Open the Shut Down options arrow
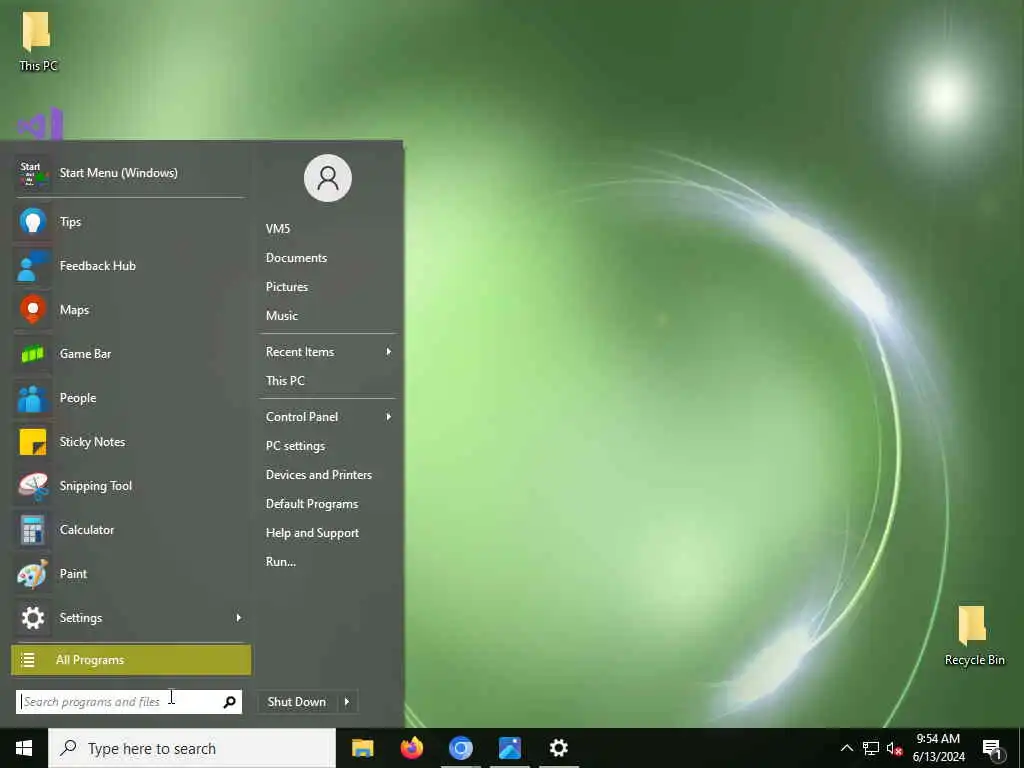This screenshot has width=1024, height=768. 347,702
